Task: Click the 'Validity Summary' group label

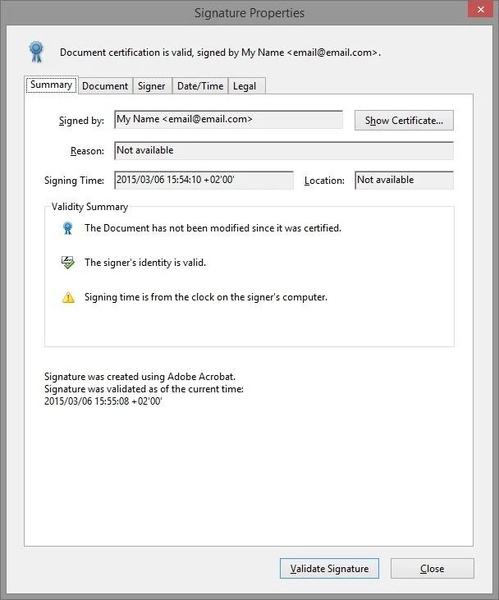Action: pyautogui.click(x=90, y=207)
